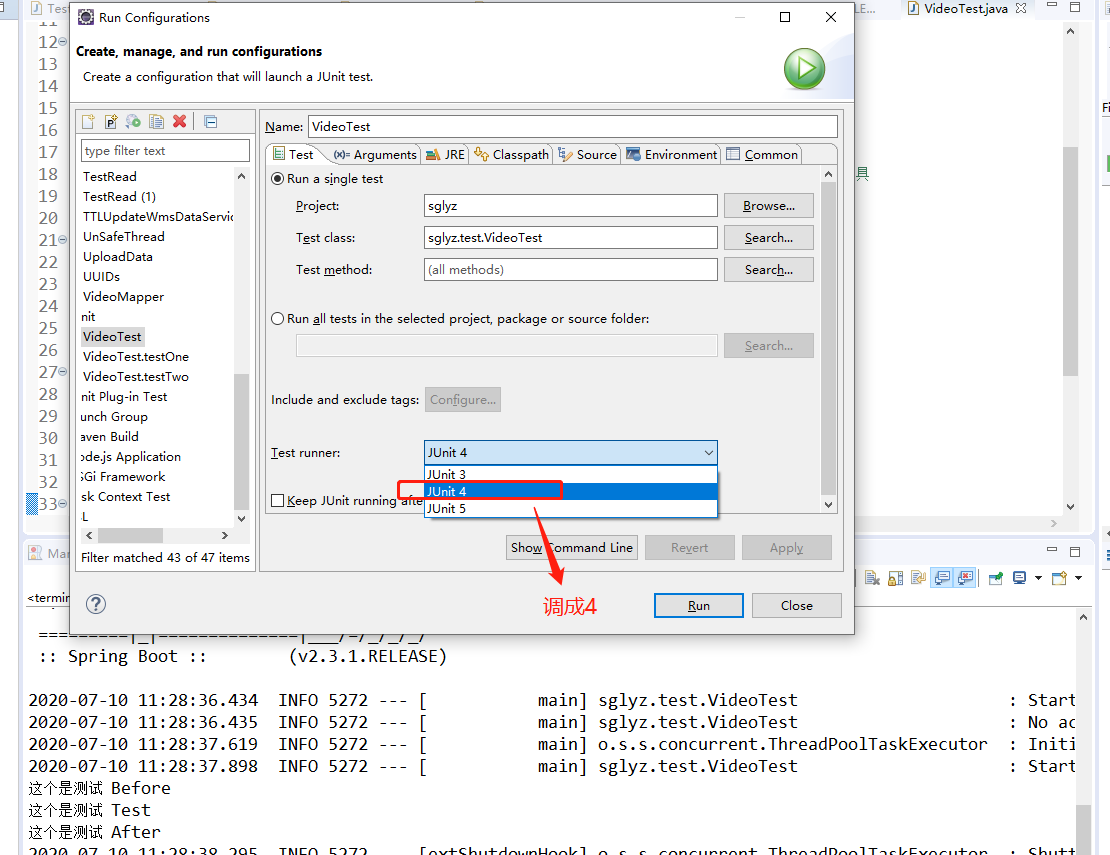
Task: Collapse all items in the configurations tree
Action: (210, 121)
